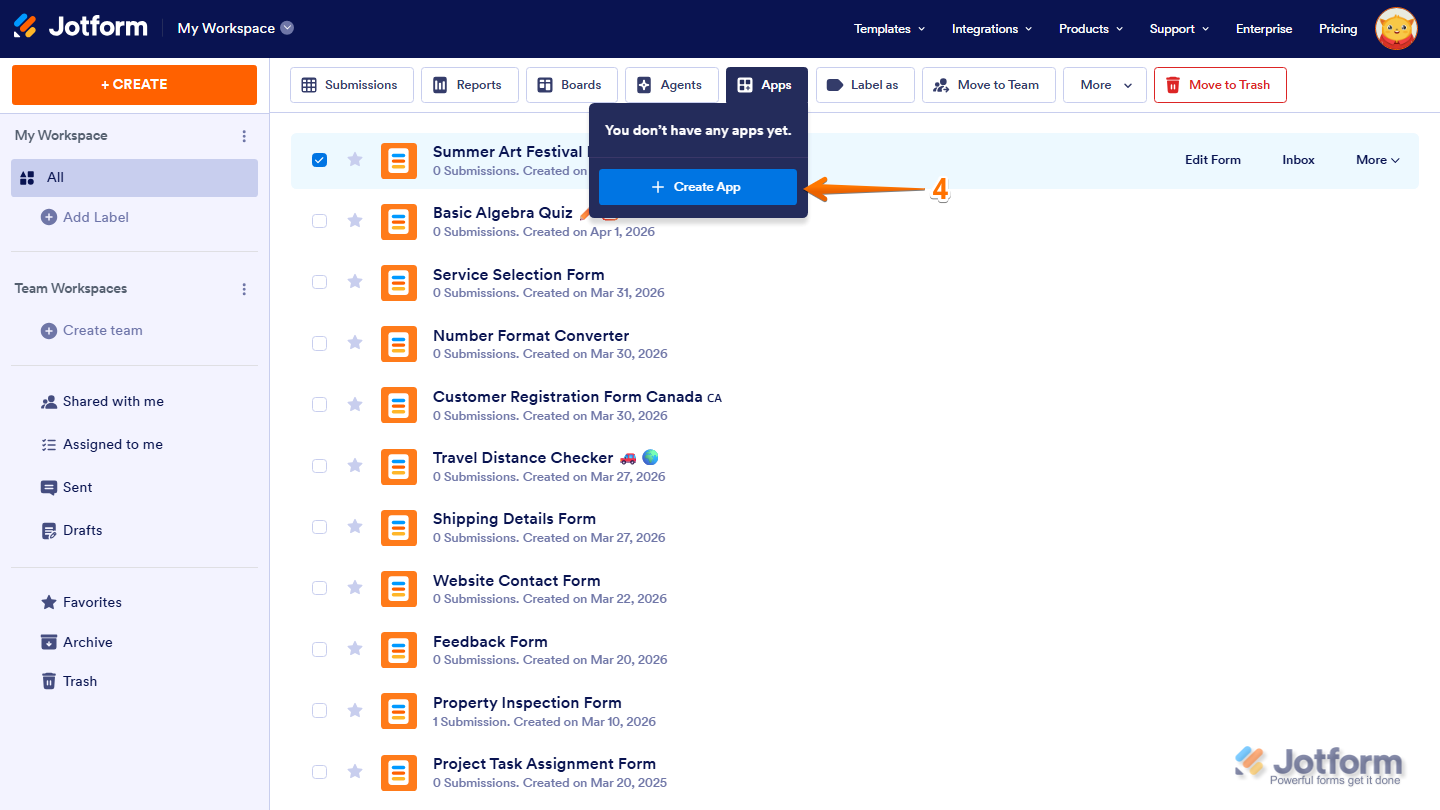This screenshot has height=810, width=1440.
Task: Click the avatar profile picture
Action: coord(1396,28)
